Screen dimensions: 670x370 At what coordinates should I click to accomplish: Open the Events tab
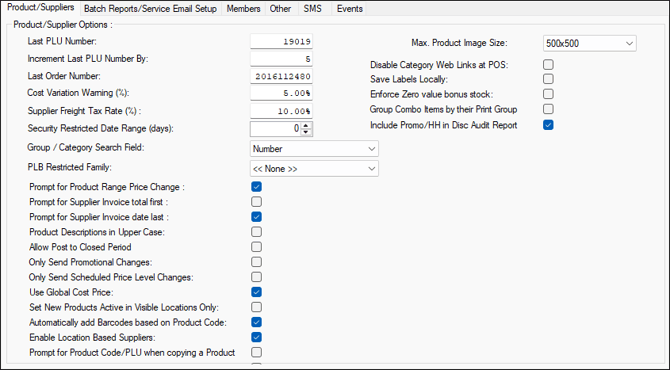(349, 9)
